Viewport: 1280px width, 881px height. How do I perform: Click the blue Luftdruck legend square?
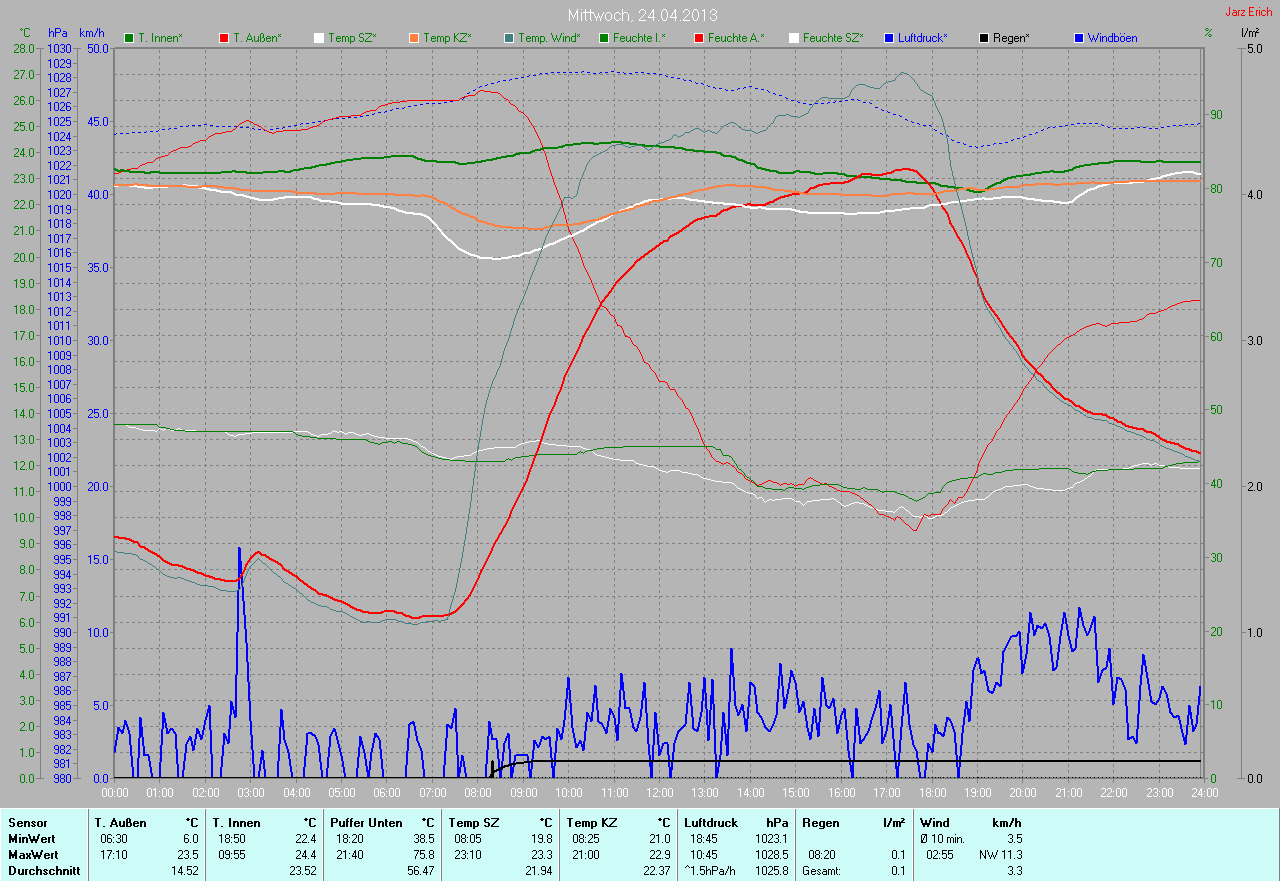tap(889, 38)
